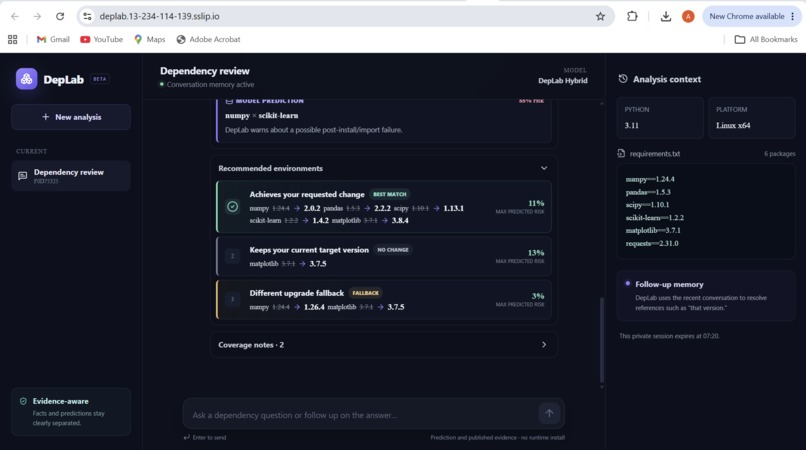Click the 6 packages count label
This screenshot has height=450, width=806.
tap(780, 154)
